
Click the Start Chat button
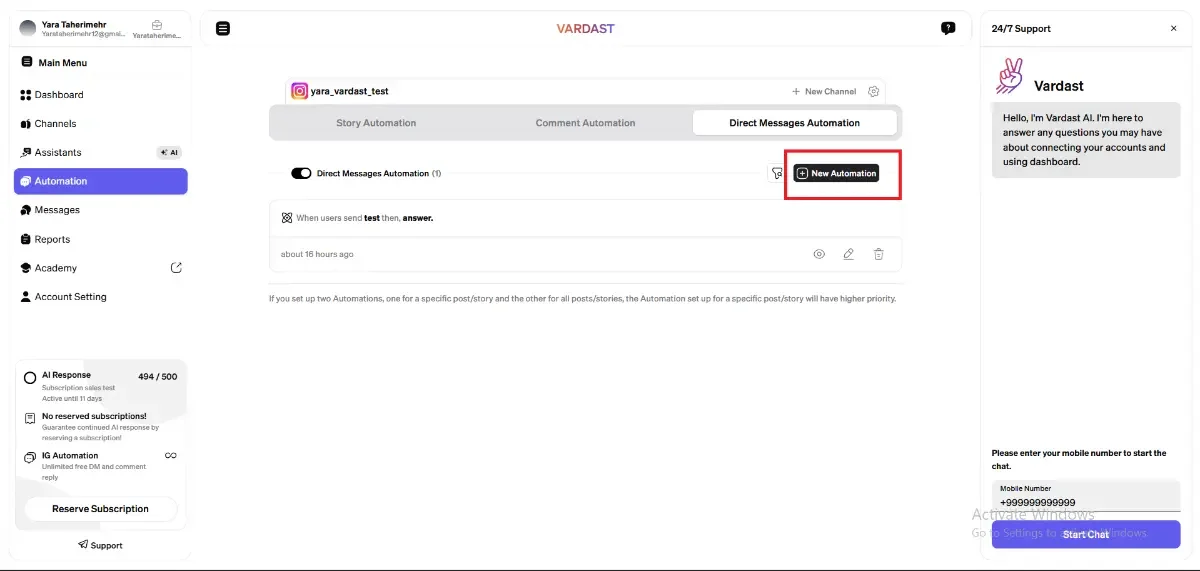click(x=1086, y=534)
